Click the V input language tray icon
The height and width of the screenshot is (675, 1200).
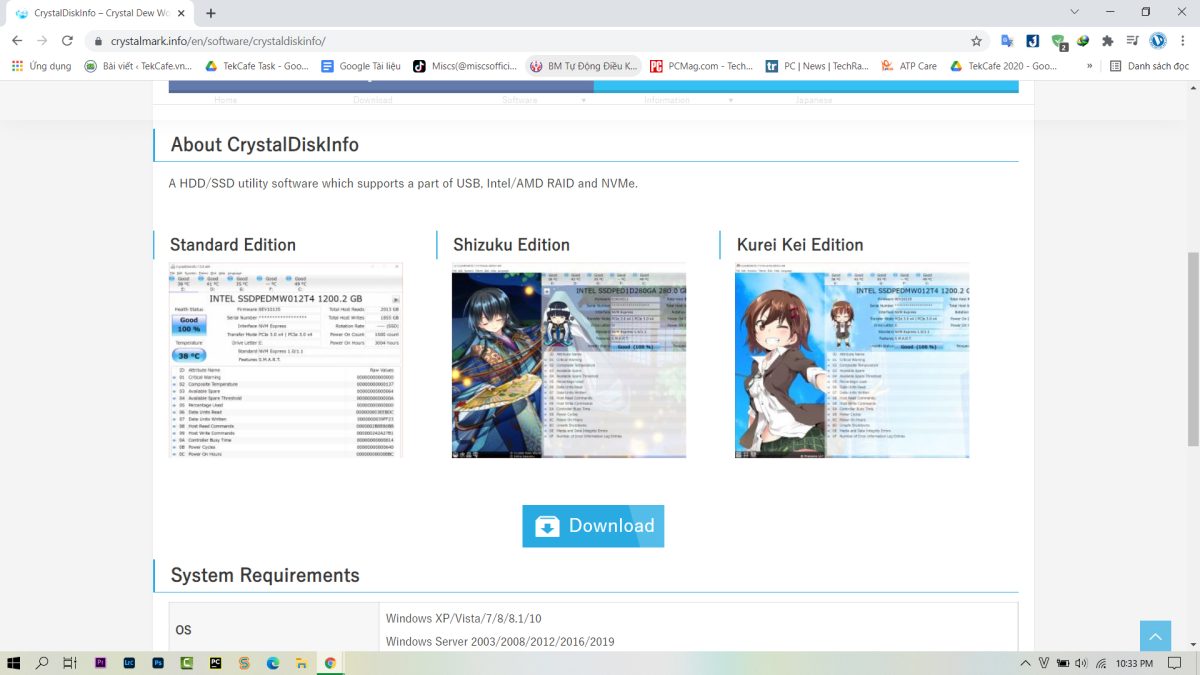pyautogui.click(x=1045, y=663)
